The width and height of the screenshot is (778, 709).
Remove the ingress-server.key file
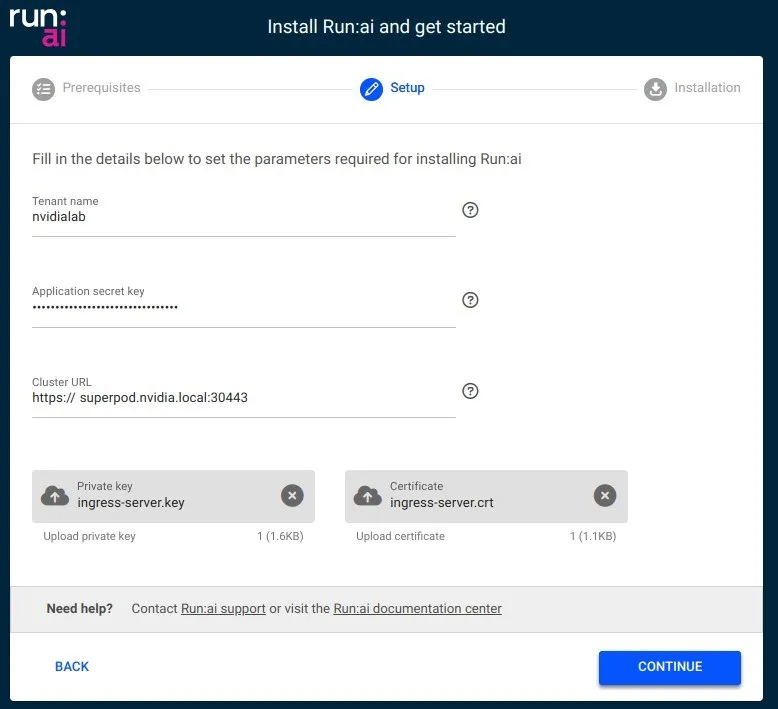tap(292, 496)
